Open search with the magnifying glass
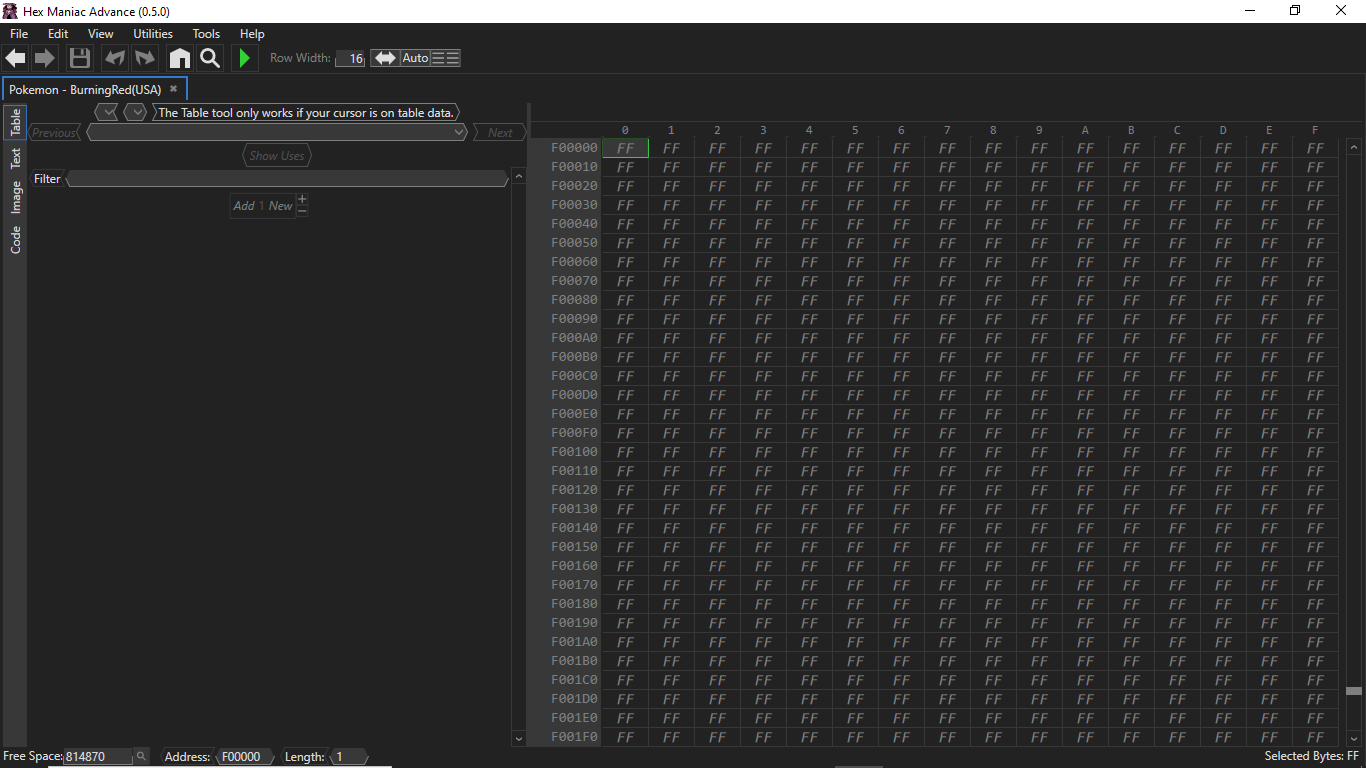1366x768 pixels. 209,58
